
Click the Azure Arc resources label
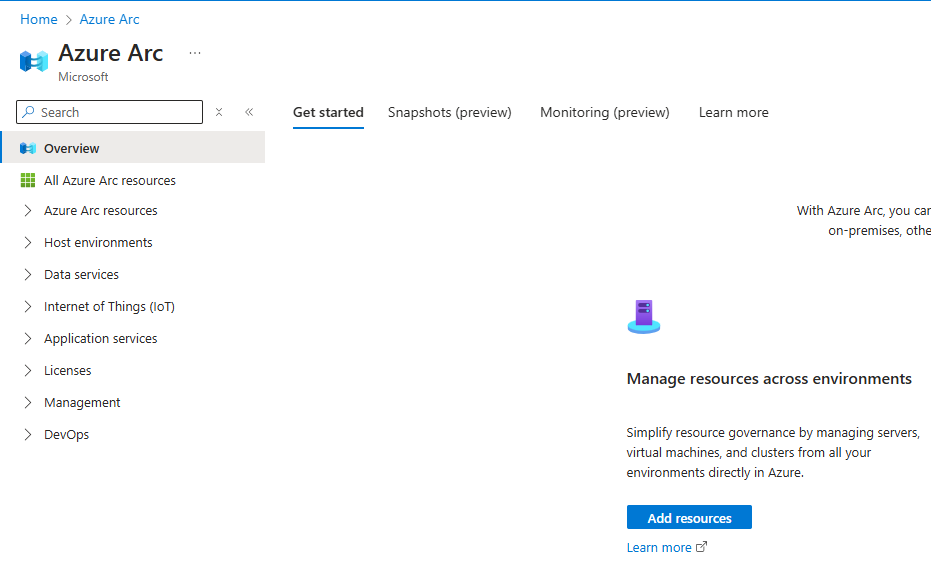(x=100, y=211)
